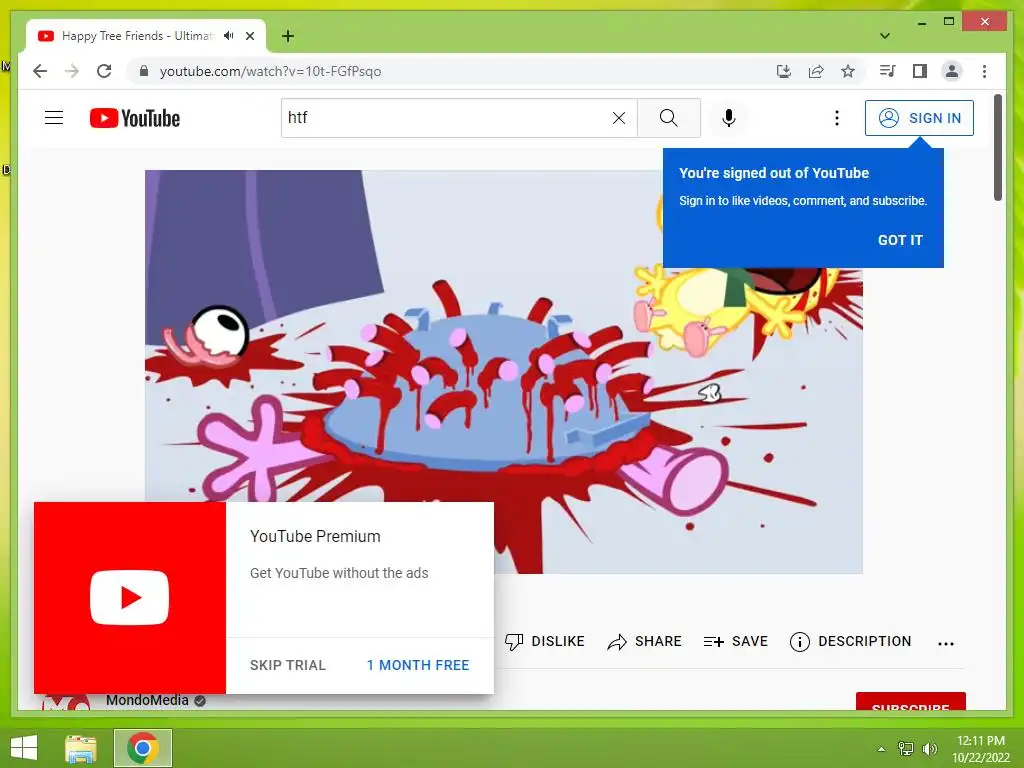Open the MondoMedia channel link
Image resolution: width=1024 pixels, height=768 pixels.
148,700
